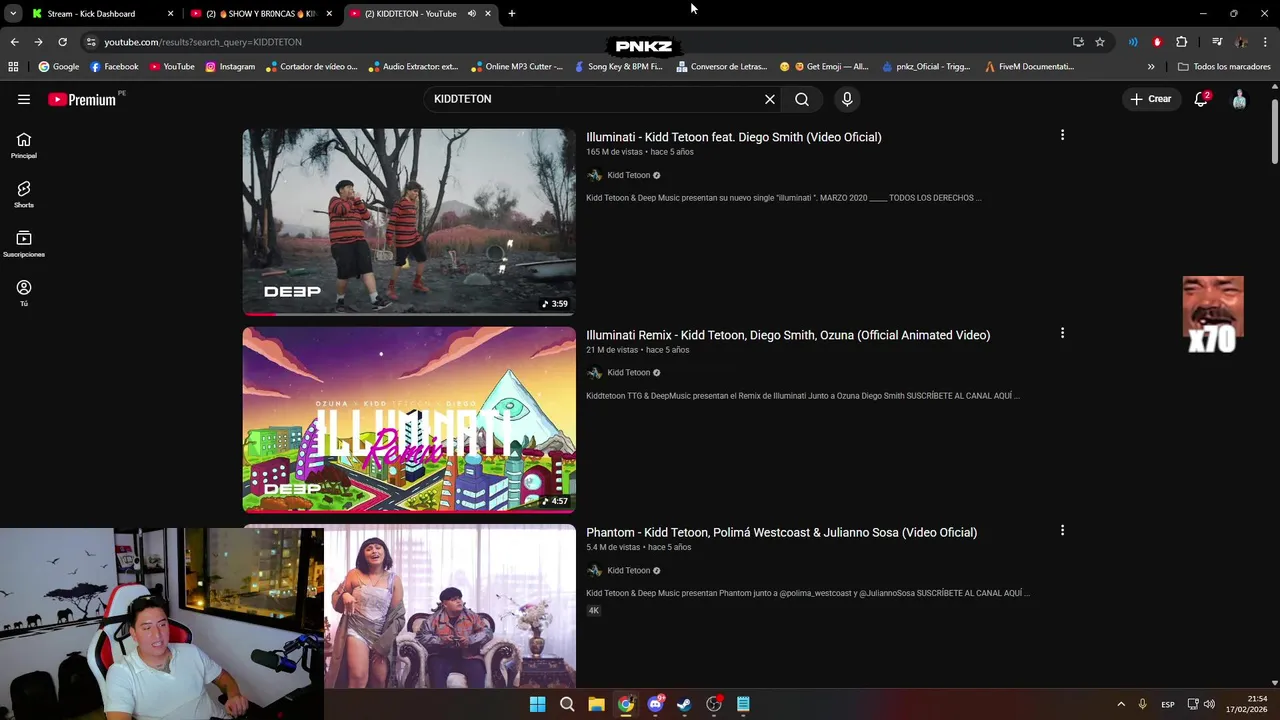Go forward in browser history
Screen dimensions: 1280x720
coord(38,42)
